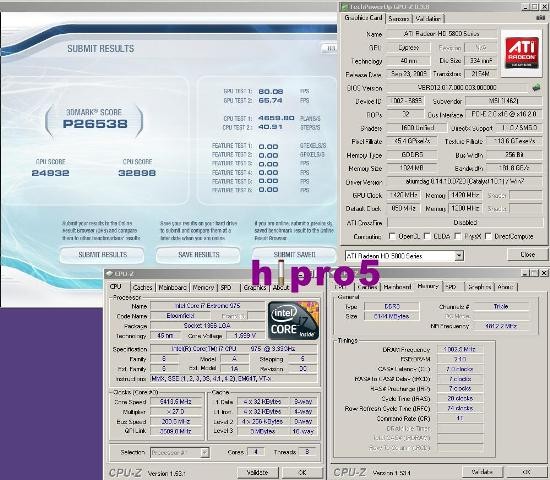Click the SUBMIT SAVED button in 3DMark
This screenshot has width=550, height=480.
click(294, 255)
